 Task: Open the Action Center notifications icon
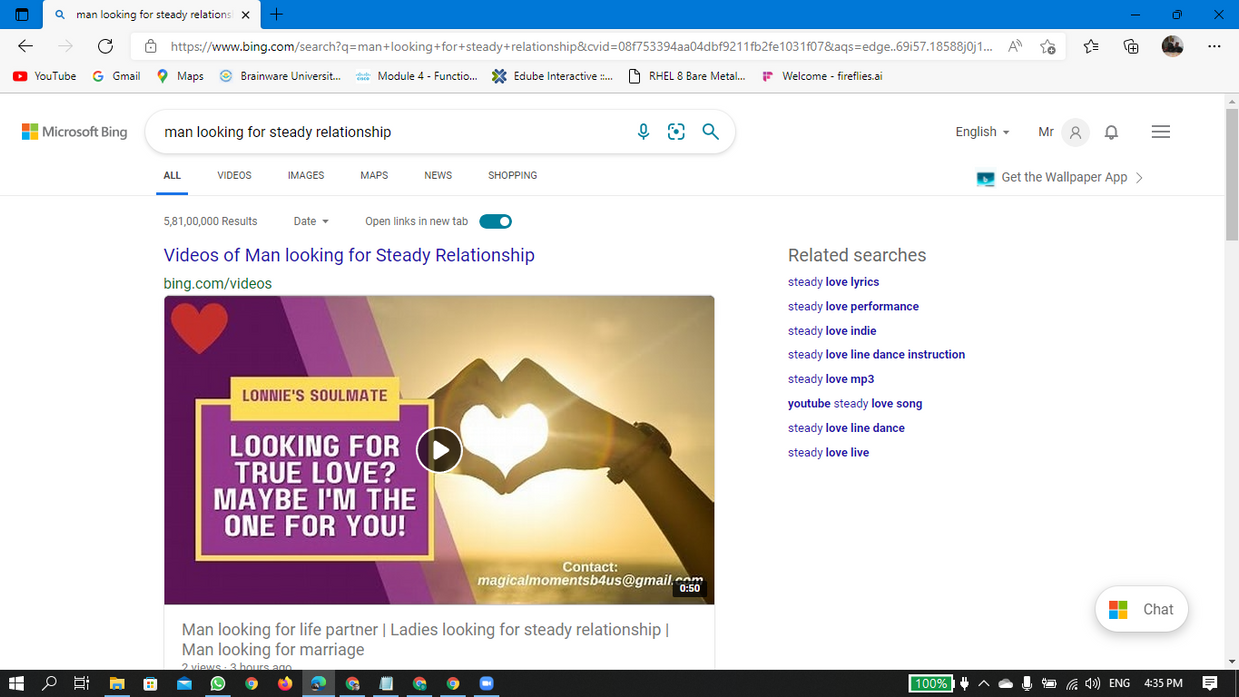pyautogui.click(x=1210, y=684)
